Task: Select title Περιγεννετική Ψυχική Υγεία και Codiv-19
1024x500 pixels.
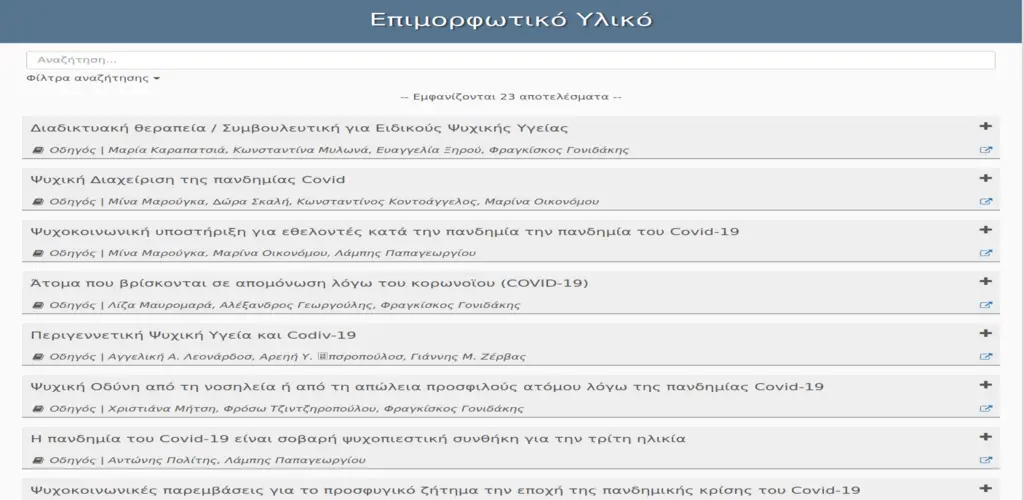Action: [193, 335]
